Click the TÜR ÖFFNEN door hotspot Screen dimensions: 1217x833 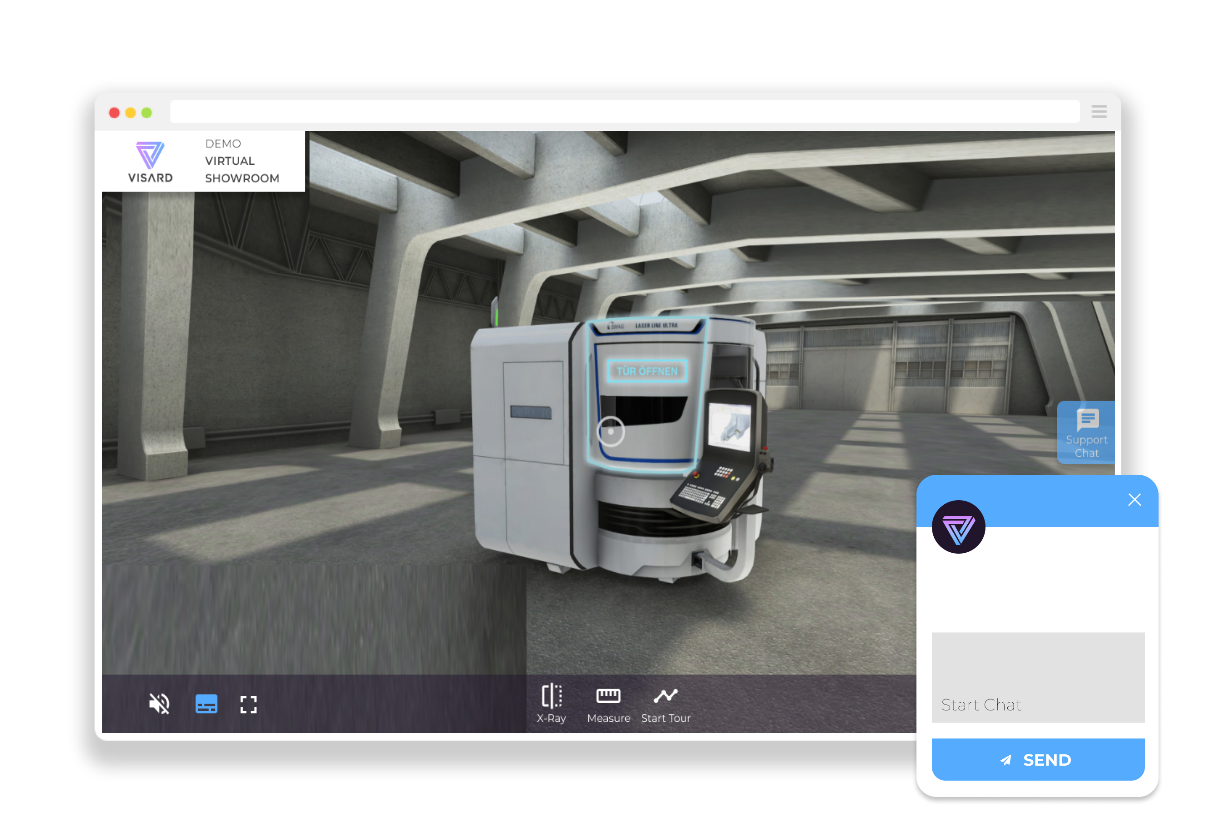pos(647,371)
